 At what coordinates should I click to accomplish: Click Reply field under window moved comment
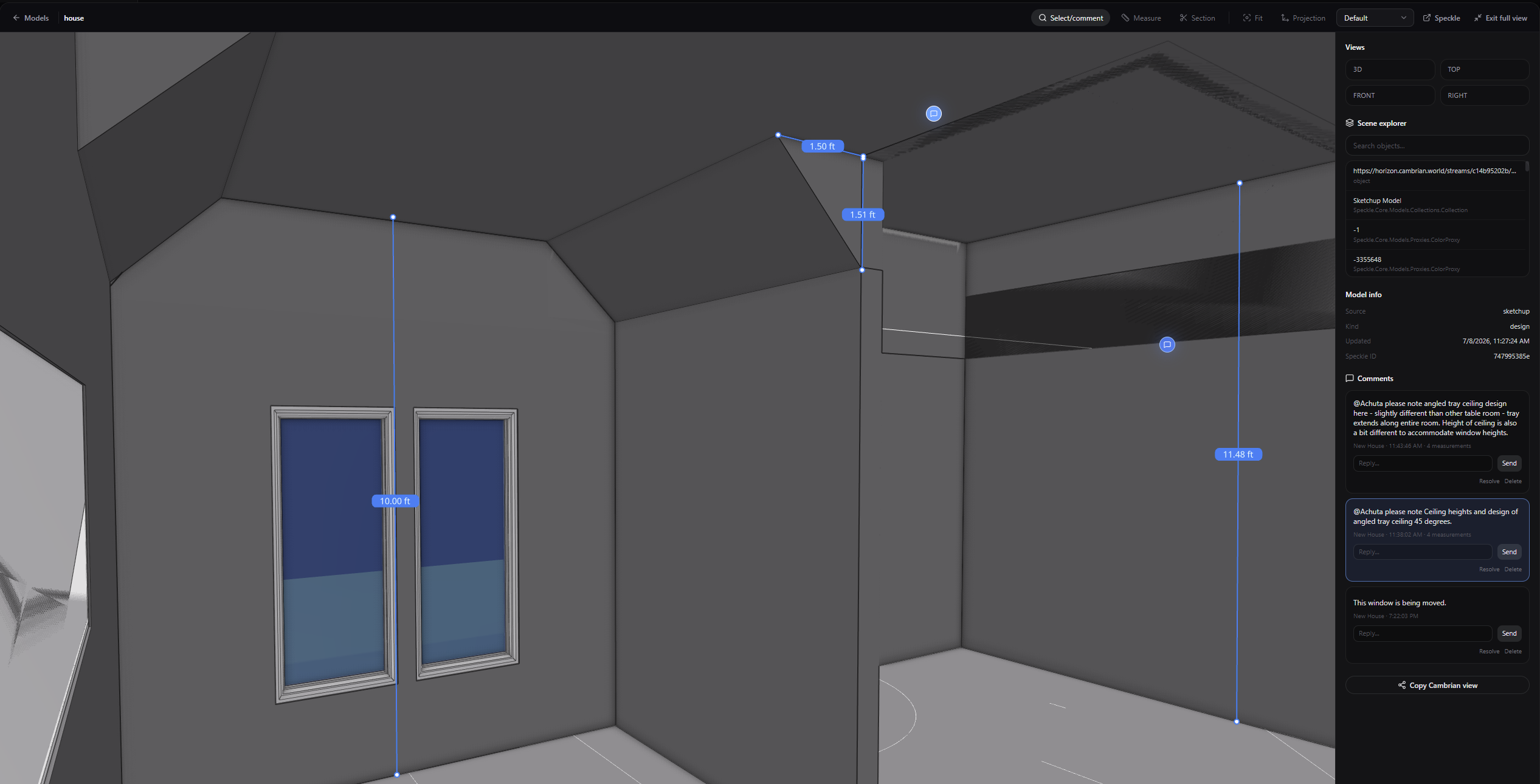point(1422,633)
